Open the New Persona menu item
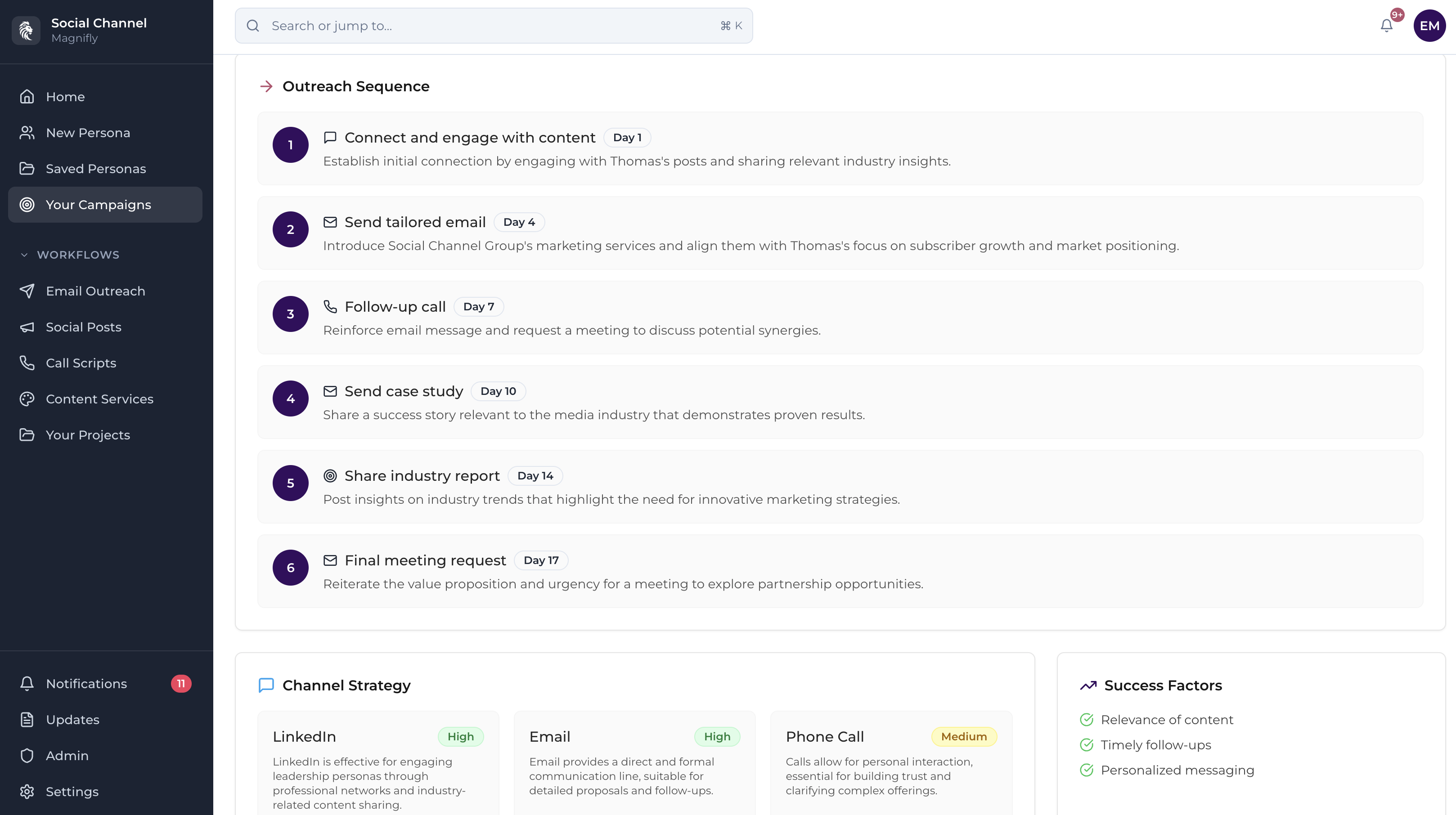The image size is (1456, 815). point(88,133)
